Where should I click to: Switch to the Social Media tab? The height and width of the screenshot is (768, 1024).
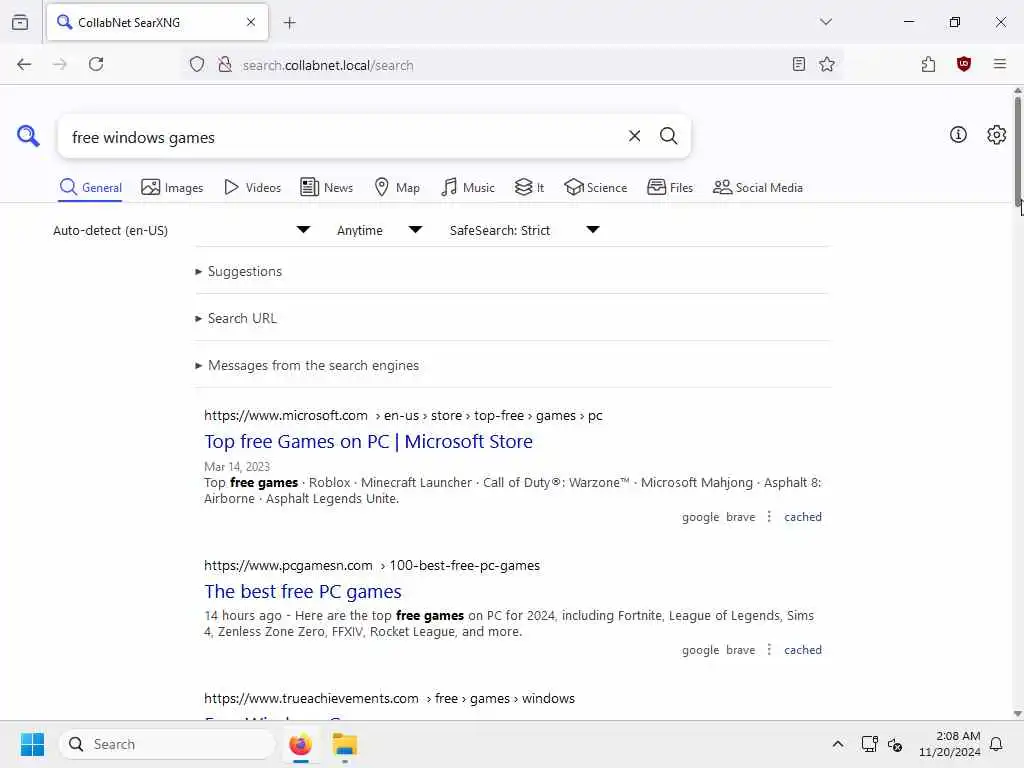click(x=758, y=188)
